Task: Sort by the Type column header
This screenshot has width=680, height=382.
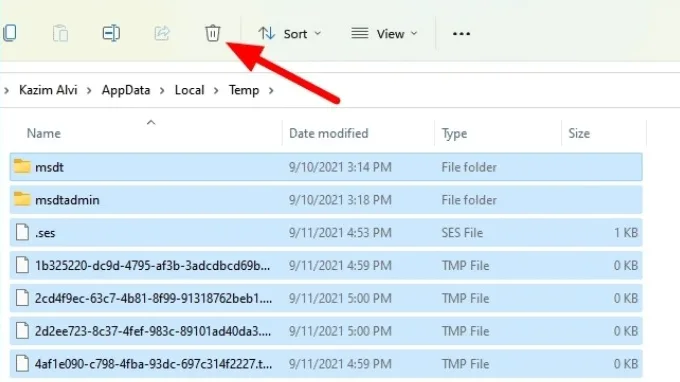Action: click(454, 134)
